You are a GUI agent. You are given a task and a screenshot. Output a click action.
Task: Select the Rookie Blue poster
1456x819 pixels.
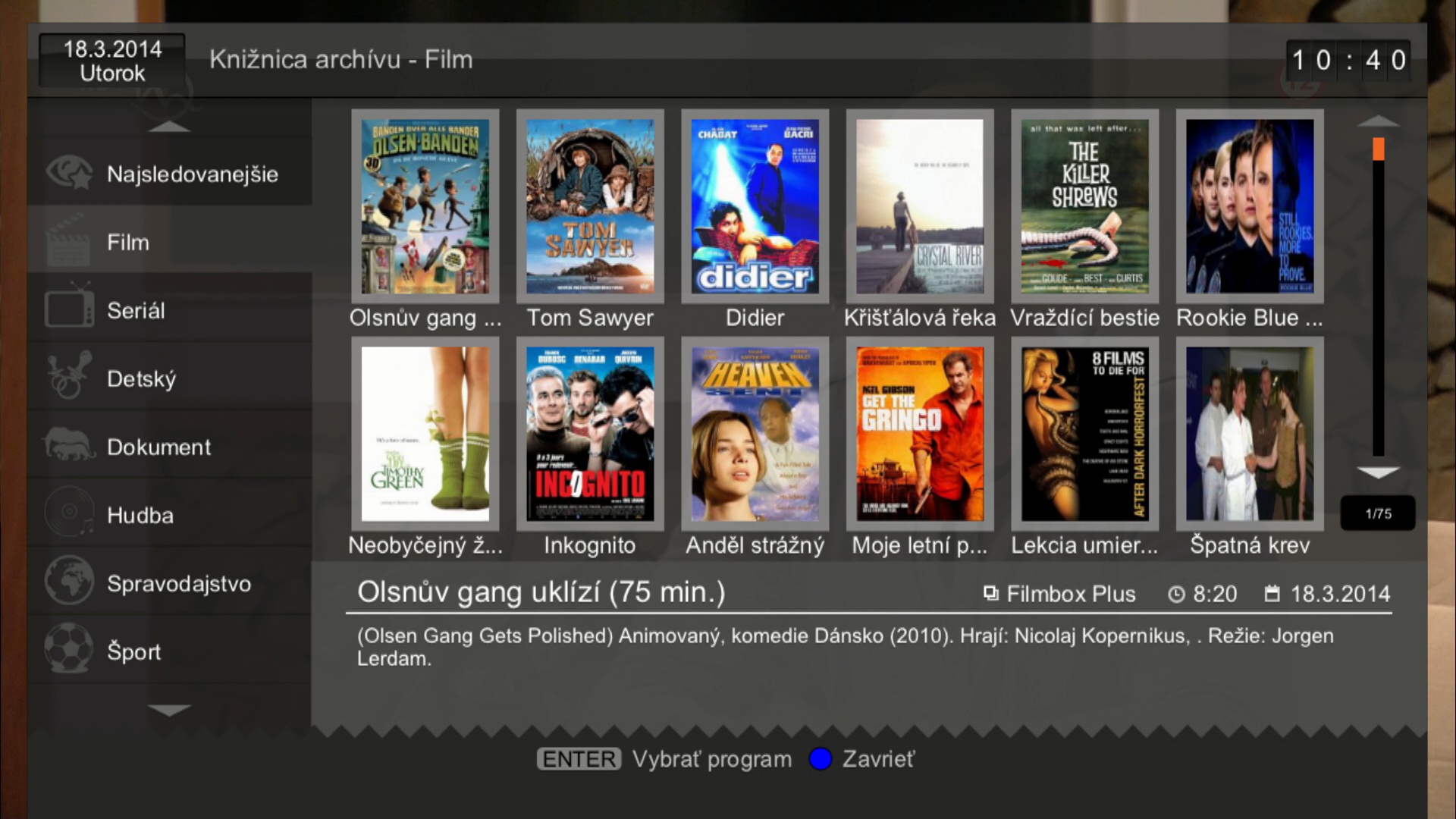click(x=1250, y=206)
